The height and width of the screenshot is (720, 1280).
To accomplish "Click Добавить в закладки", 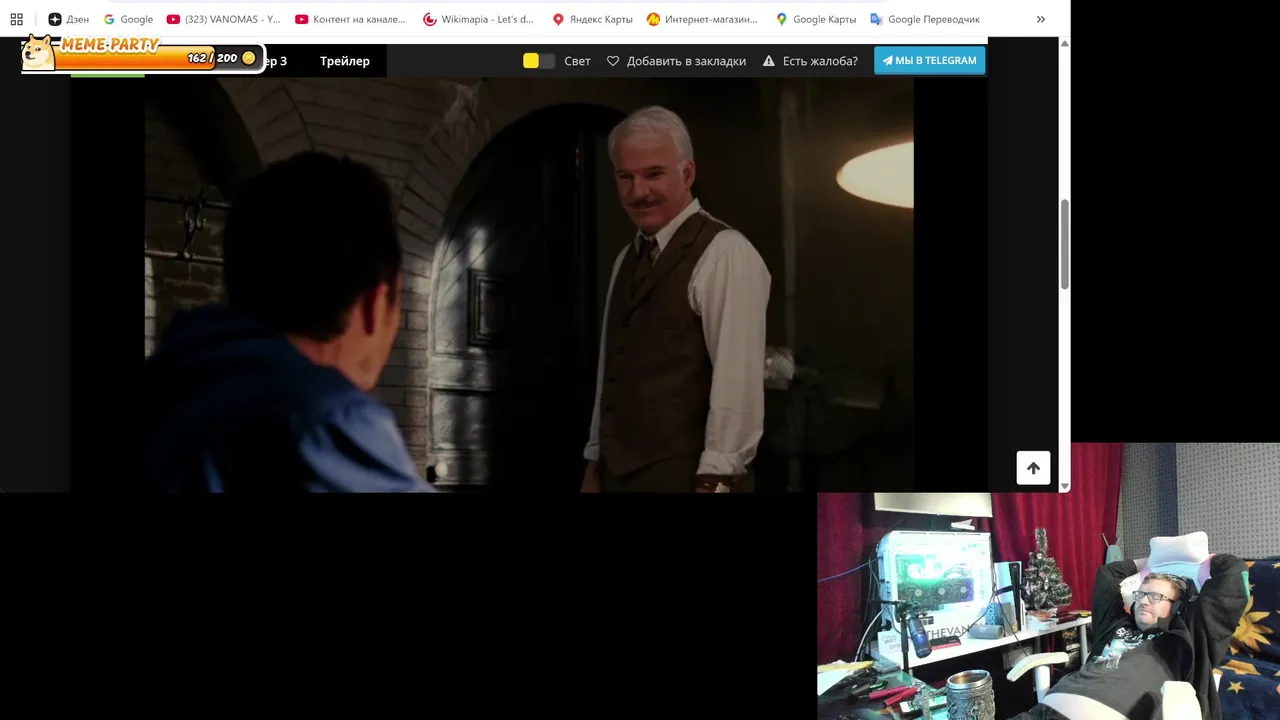I will tap(686, 61).
